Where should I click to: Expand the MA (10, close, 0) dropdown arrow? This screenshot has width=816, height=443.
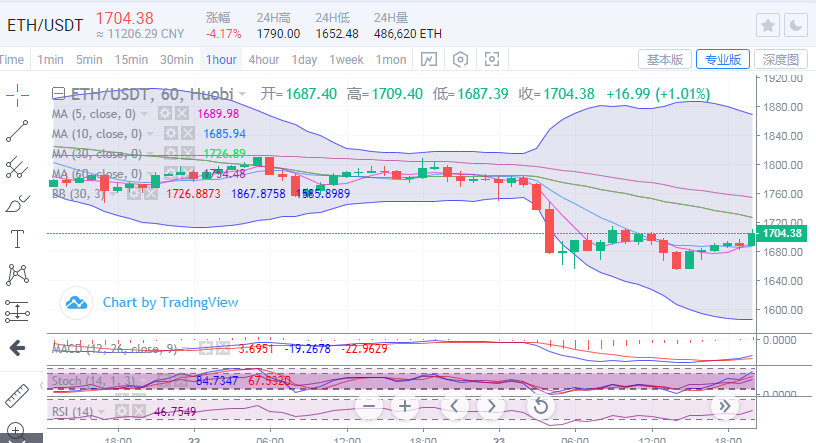coord(151,134)
